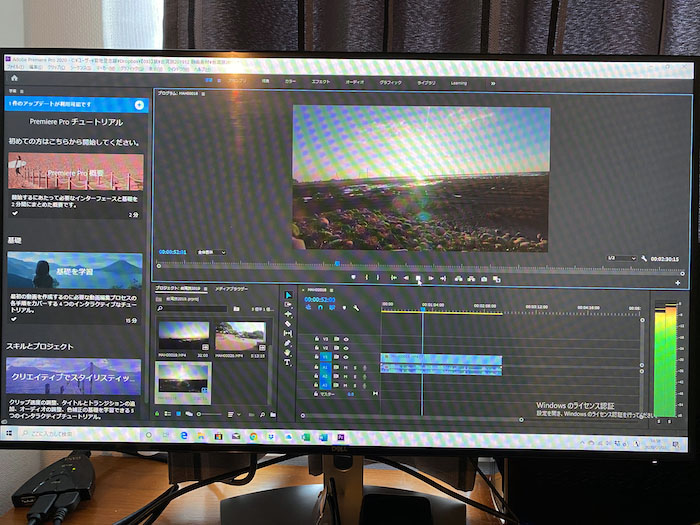700x525 pixels.
Task: Open zoom level dropdown in Program monitor
Action: pyautogui.click(x=211, y=252)
